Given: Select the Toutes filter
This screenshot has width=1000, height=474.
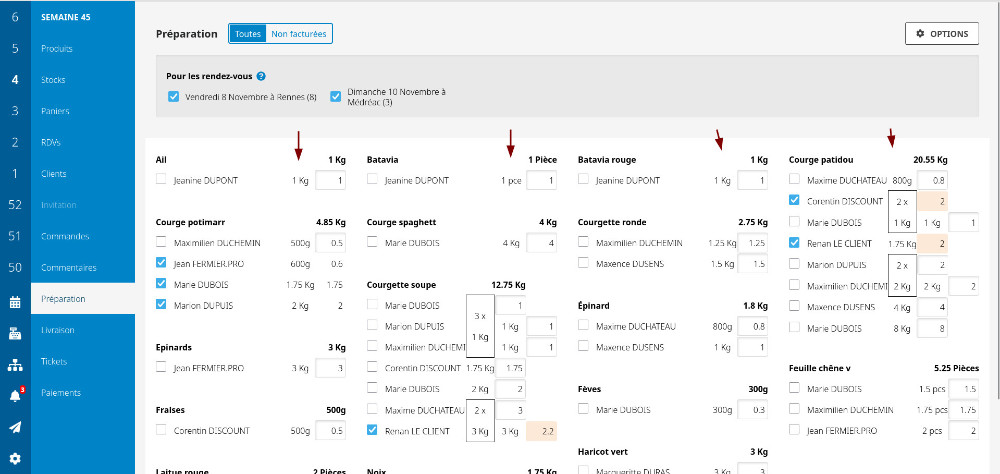Looking at the screenshot, I should 247,34.
